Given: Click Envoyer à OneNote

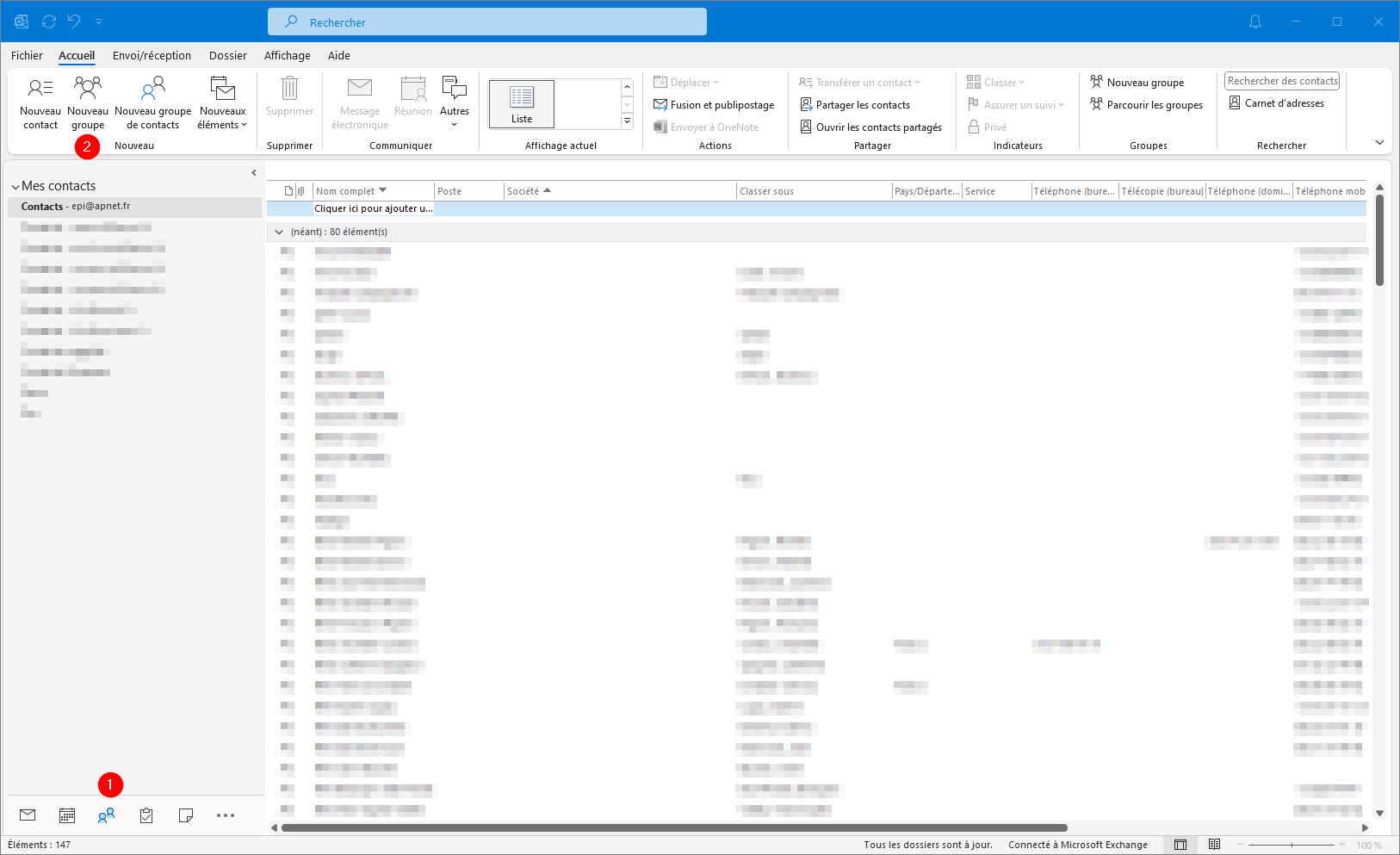Looking at the screenshot, I should [x=706, y=127].
